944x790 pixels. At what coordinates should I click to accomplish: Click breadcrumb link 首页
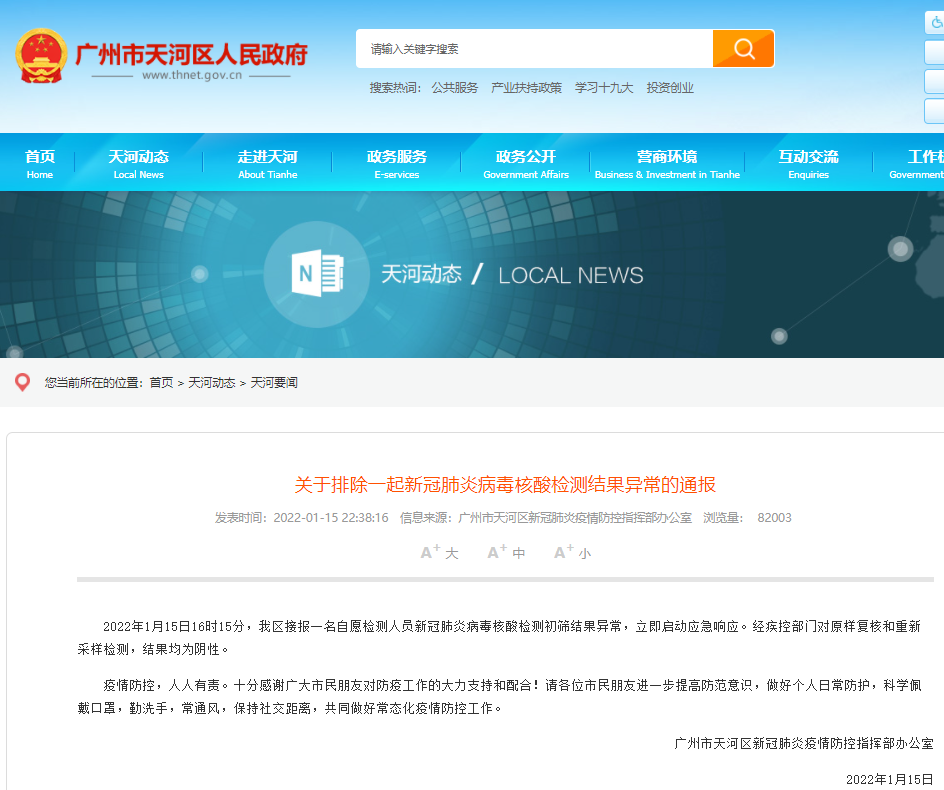pos(161,383)
